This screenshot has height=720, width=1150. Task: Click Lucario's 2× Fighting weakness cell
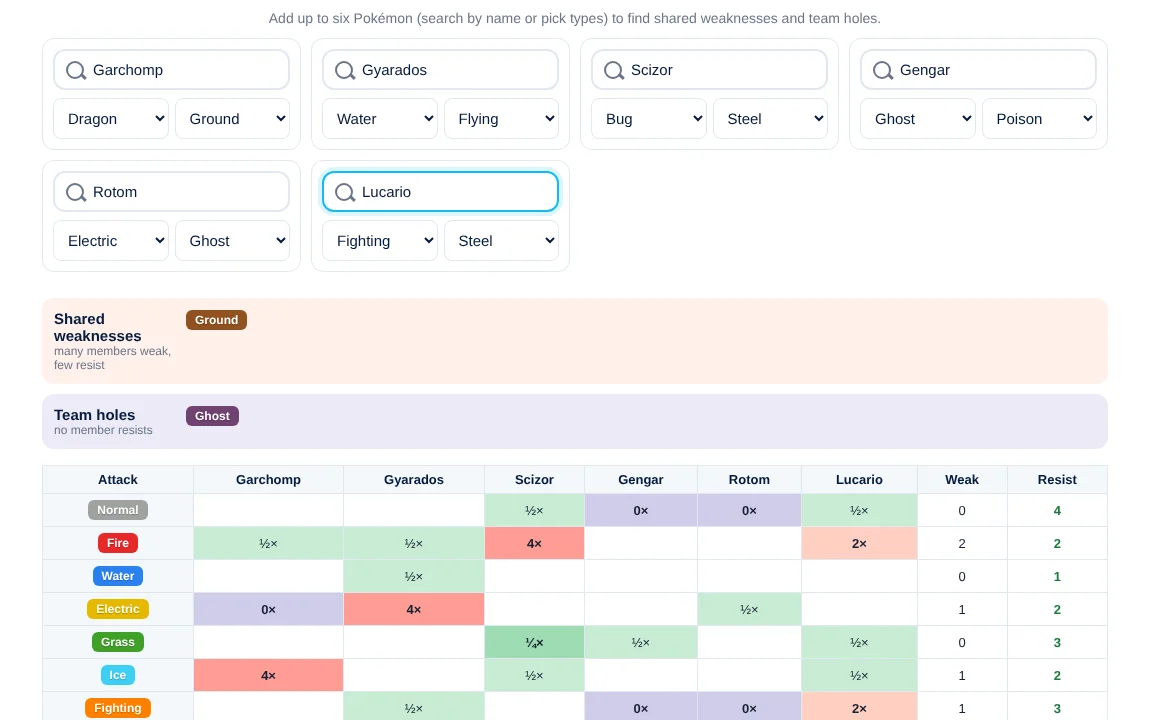tap(859, 706)
